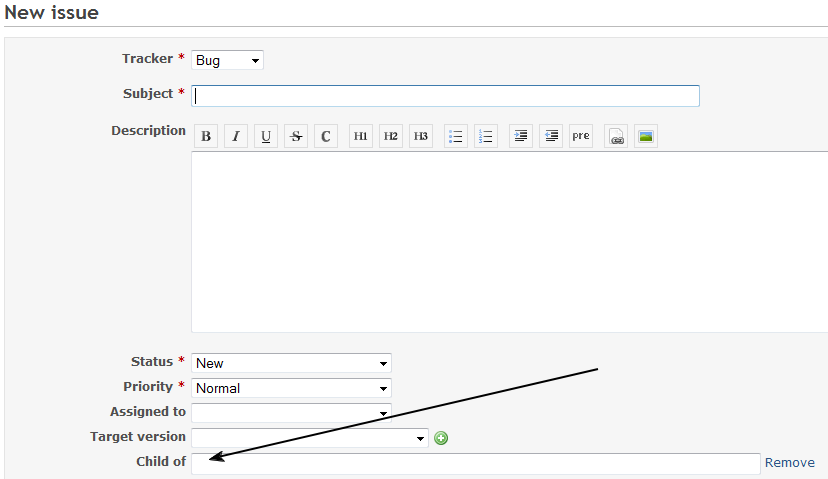Insert preformatted text with pre button

tap(581, 136)
